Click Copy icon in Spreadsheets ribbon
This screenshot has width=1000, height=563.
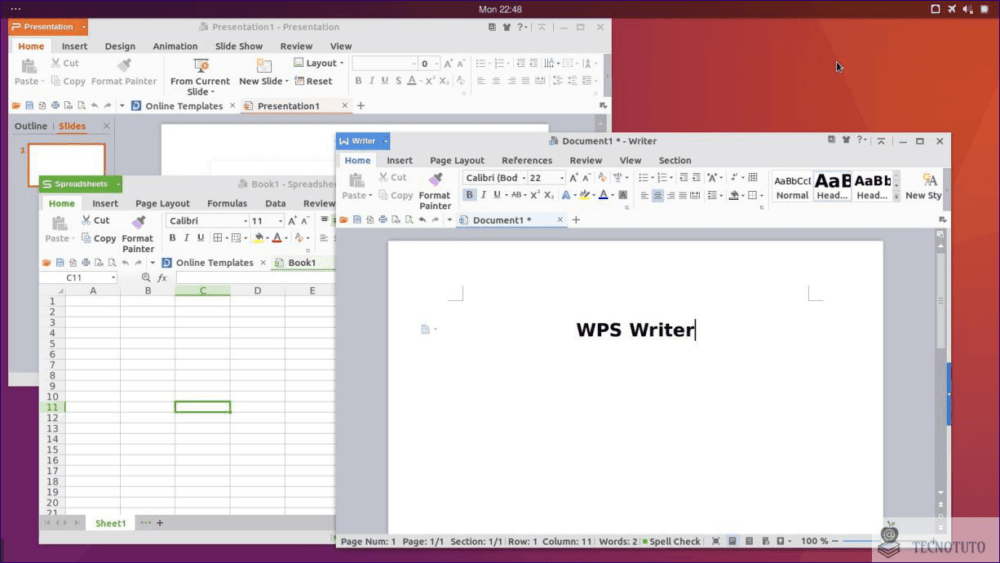pos(86,238)
